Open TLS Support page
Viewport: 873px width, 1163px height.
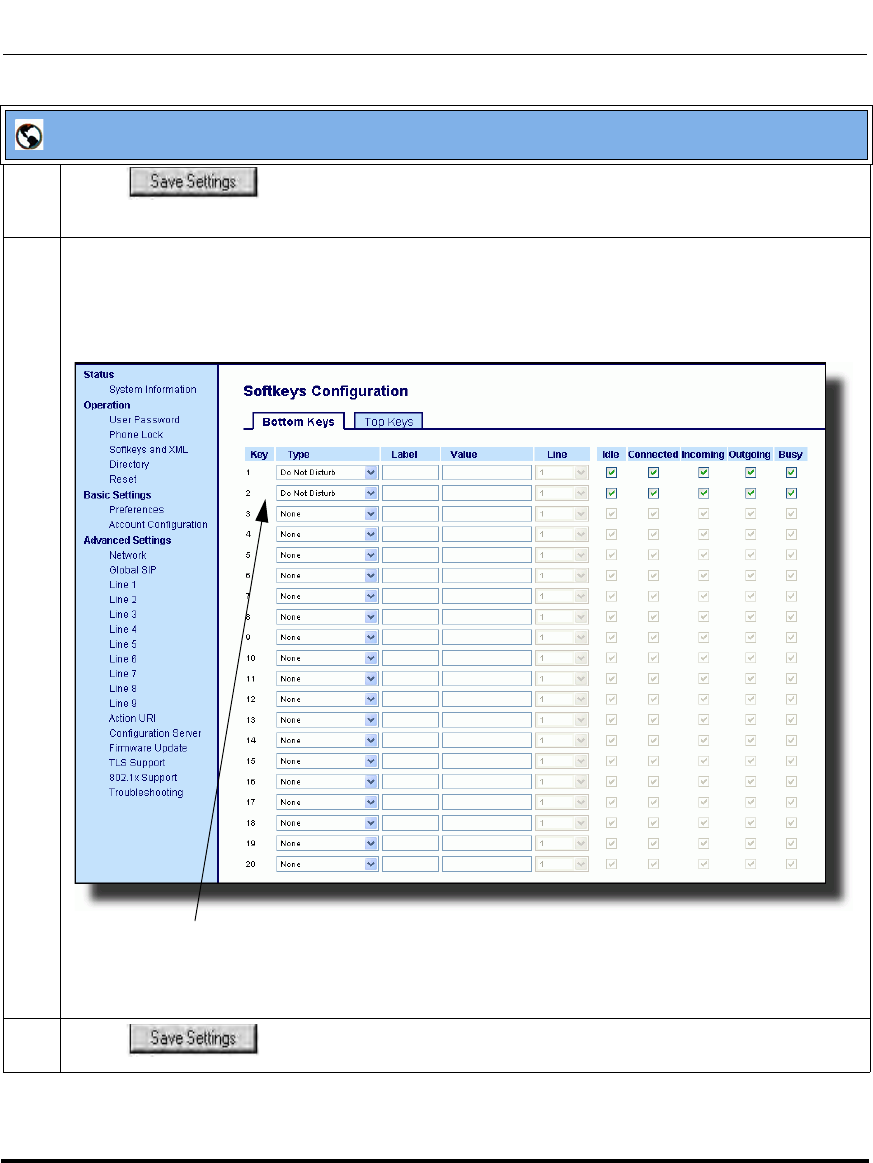click(x=137, y=762)
